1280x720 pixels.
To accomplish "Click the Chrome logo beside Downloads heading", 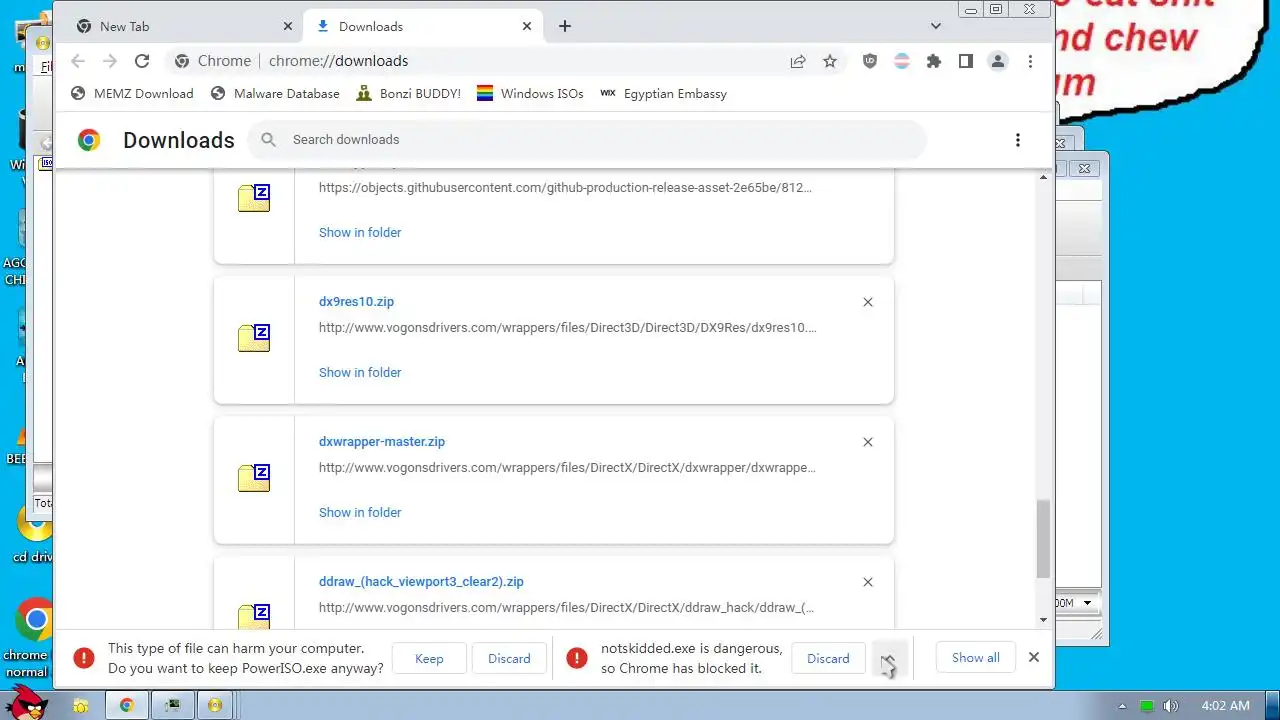I will pos(89,140).
